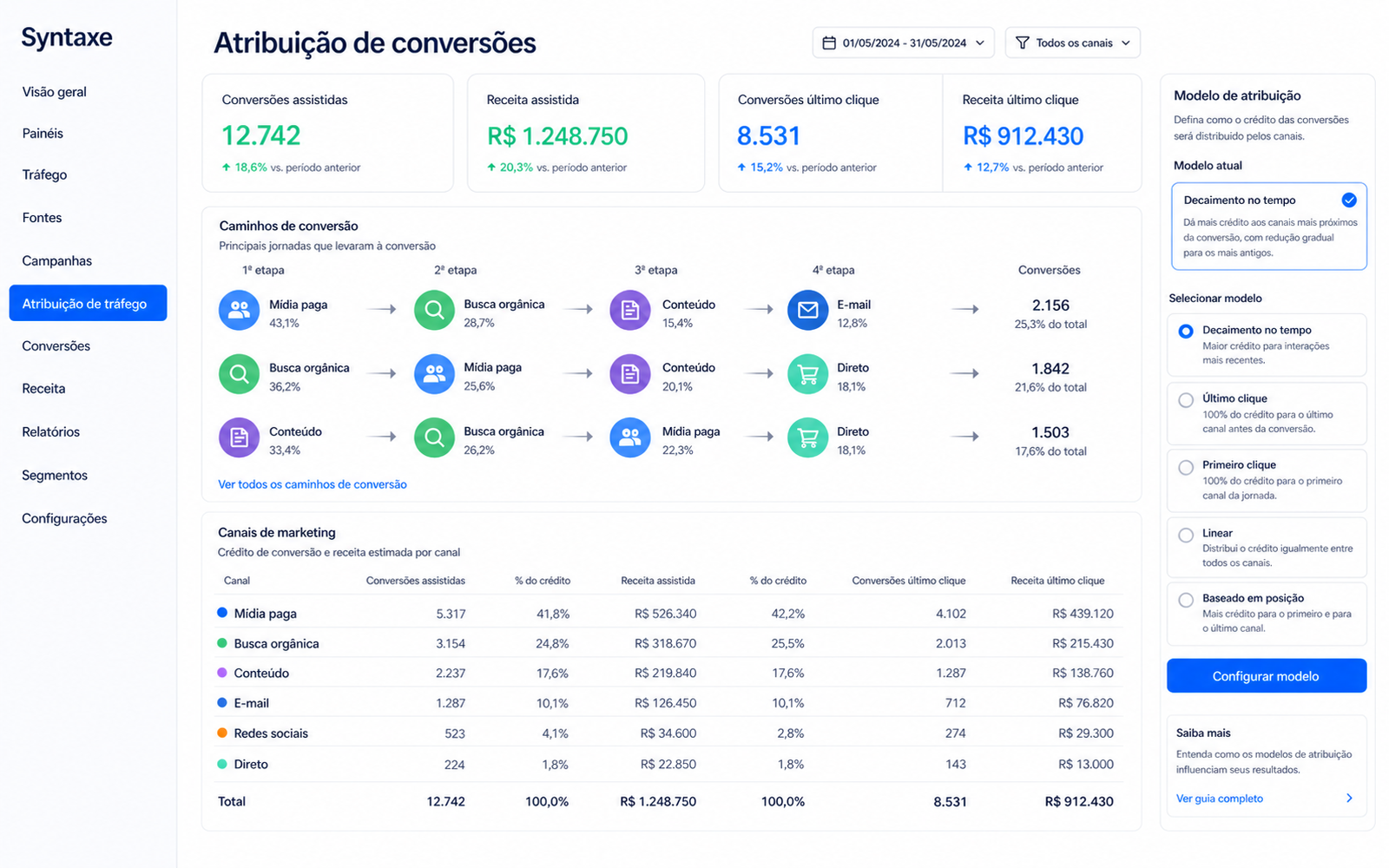Click Direto cart icon in 1.842 conversions row
The image size is (1389, 868).
807,374
